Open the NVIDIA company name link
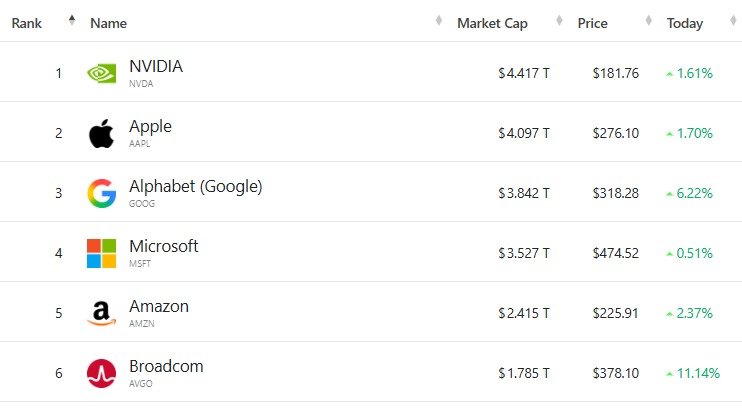The height and width of the screenshot is (408, 742). pyautogui.click(x=156, y=67)
